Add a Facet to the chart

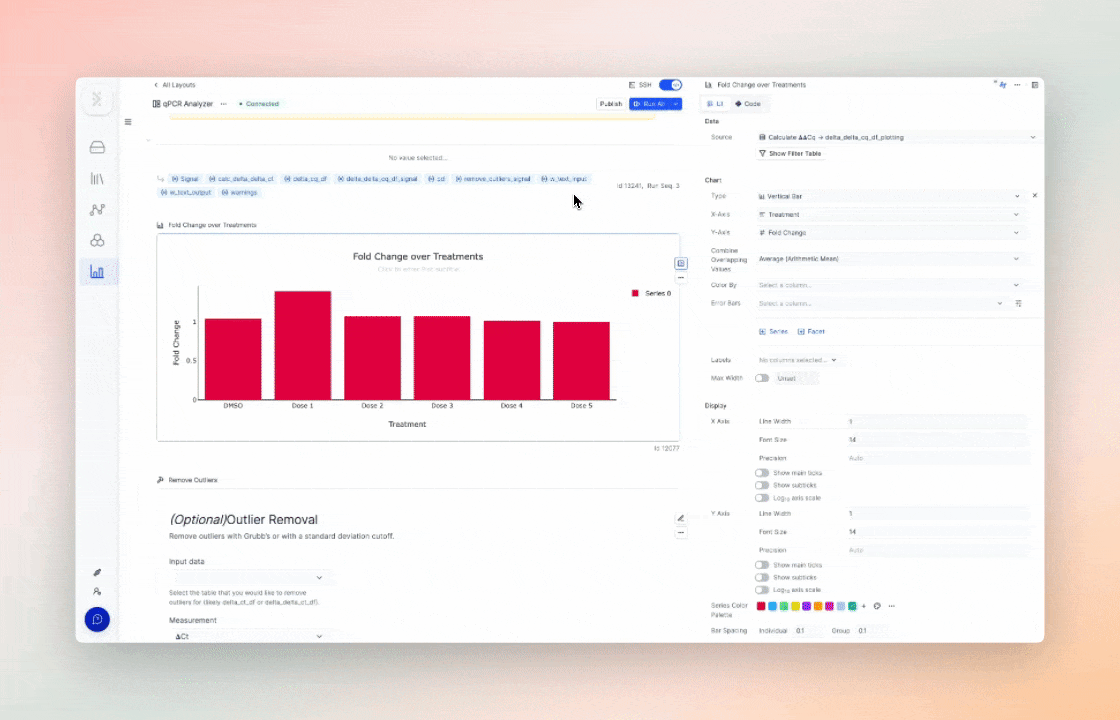tap(811, 331)
